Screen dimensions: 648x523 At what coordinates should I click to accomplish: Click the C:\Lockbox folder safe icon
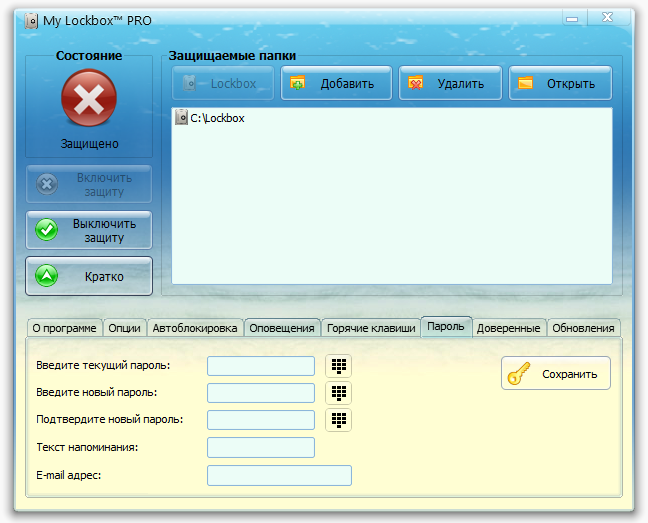(181, 118)
